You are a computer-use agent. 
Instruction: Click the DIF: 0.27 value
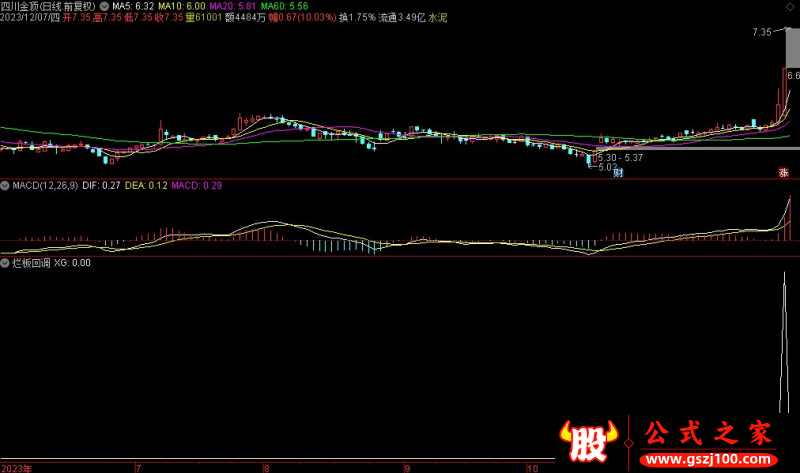tap(101, 186)
